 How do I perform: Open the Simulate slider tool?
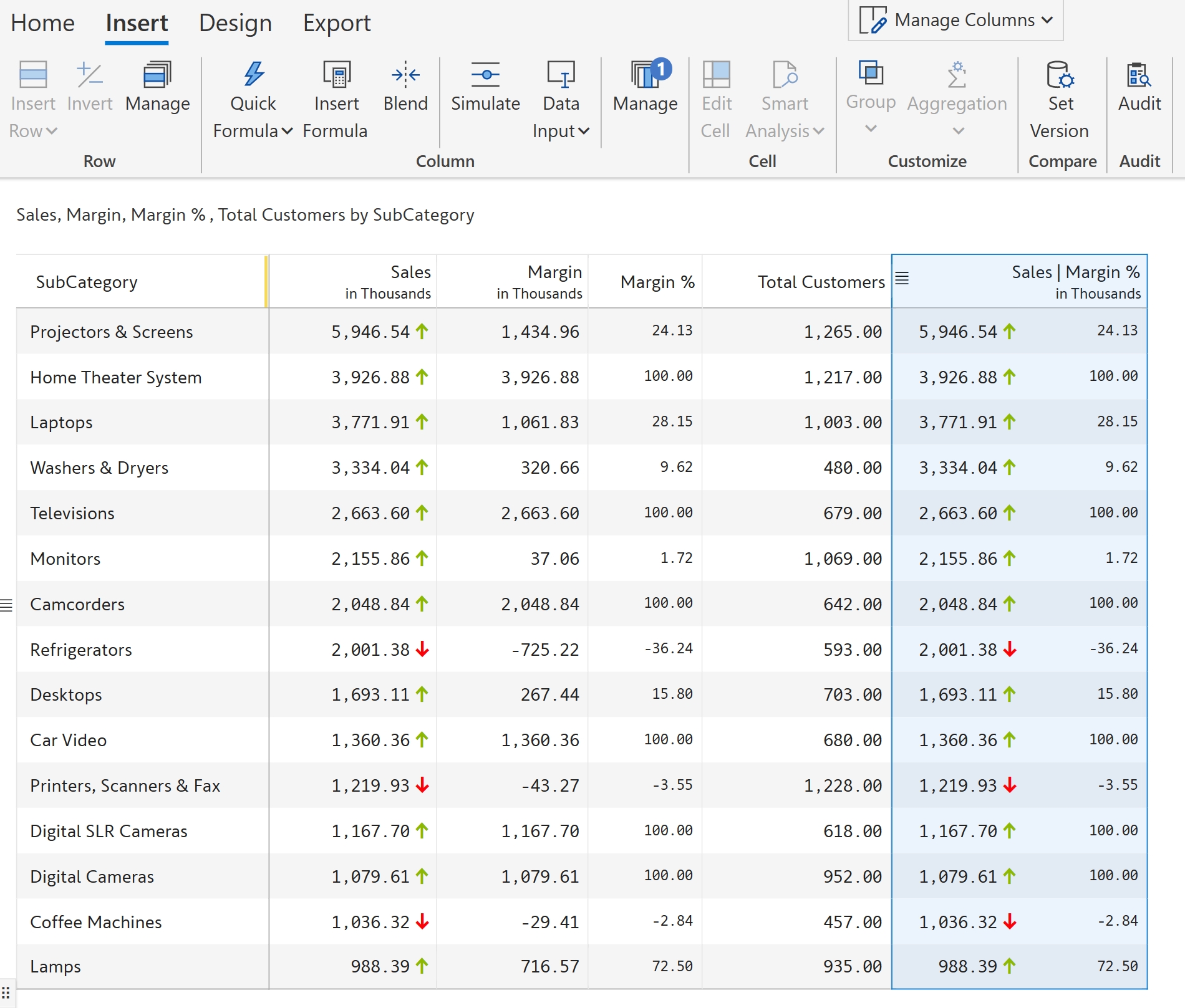point(485,75)
